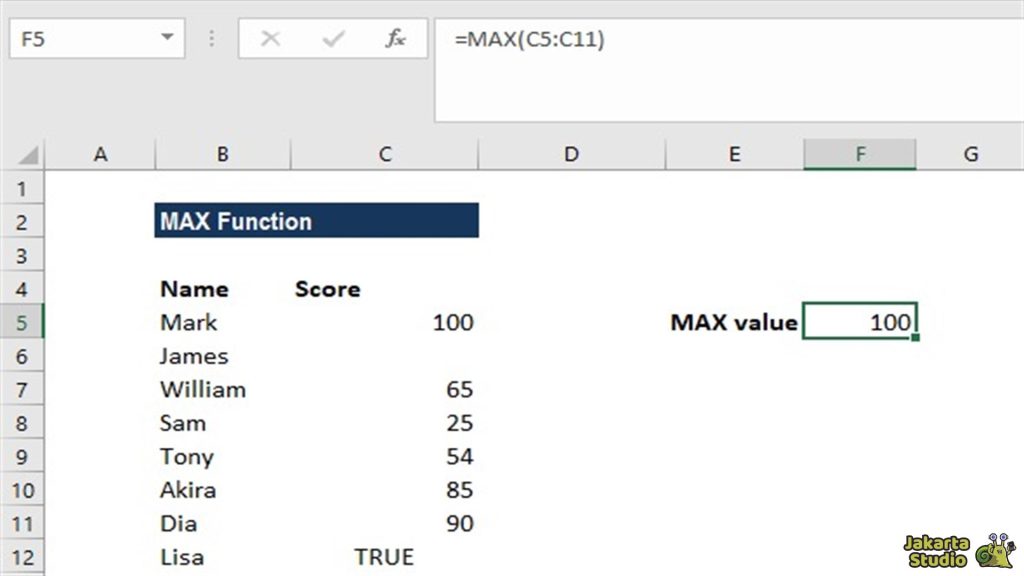Select row 4 header
The width and height of the screenshot is (1024, 576).
tap(22, 289)
